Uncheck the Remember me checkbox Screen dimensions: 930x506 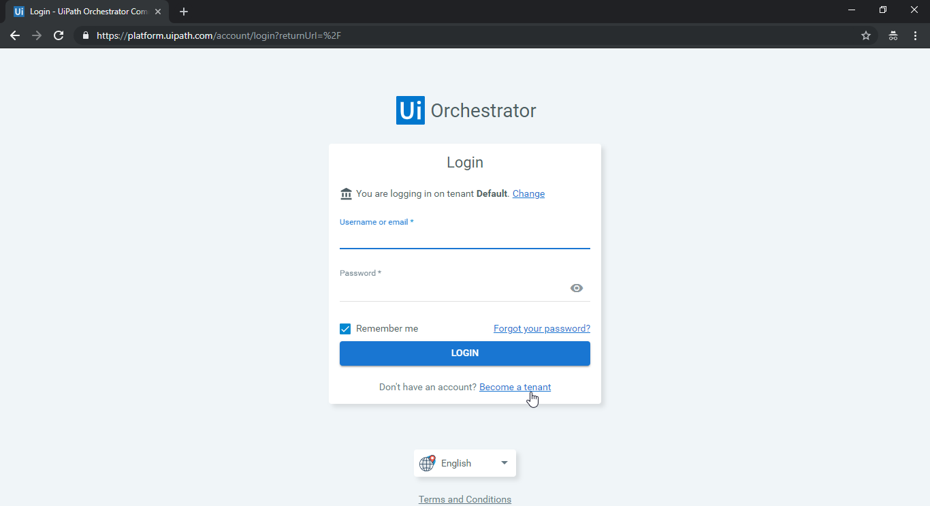pos(345,329)
